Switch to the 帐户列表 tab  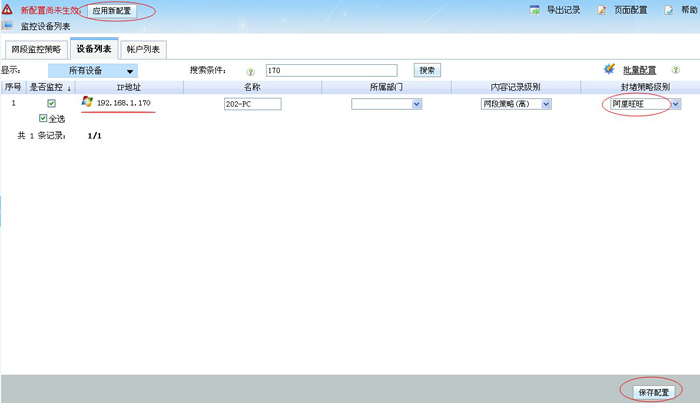coord(144,49)
